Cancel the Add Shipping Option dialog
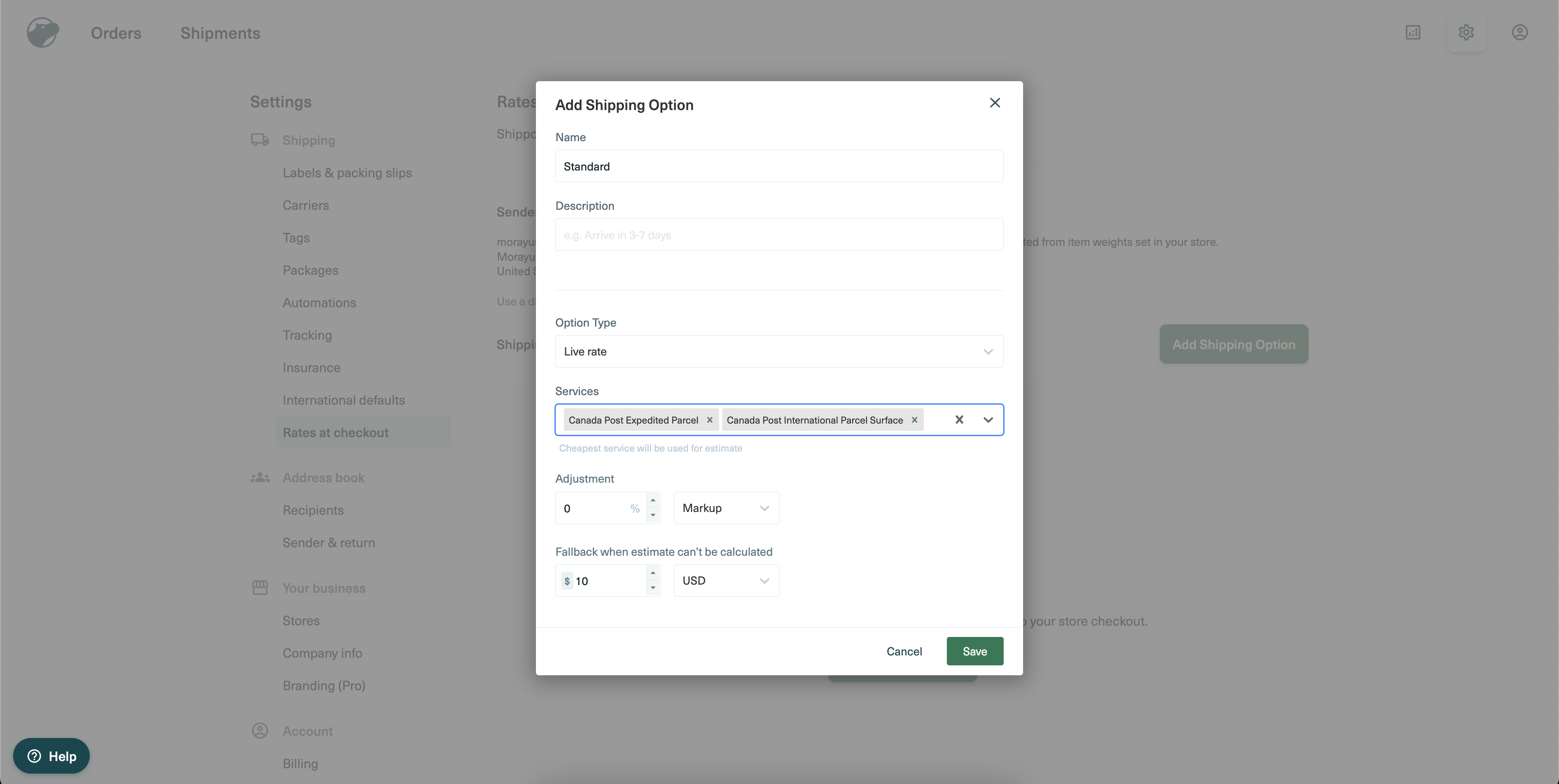The width and height of the screenshot is (1559, 784). 904,651
